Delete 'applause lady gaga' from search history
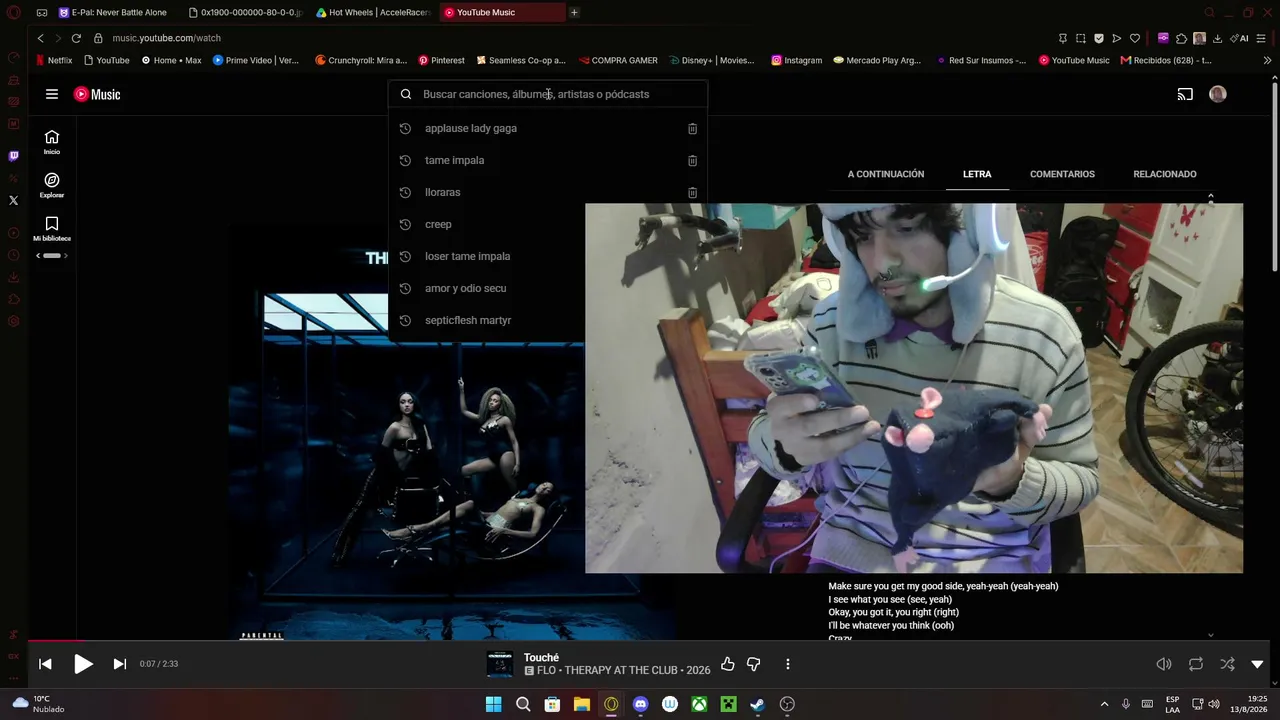This screenshot has height=720, width=1280. click(692, 128)
